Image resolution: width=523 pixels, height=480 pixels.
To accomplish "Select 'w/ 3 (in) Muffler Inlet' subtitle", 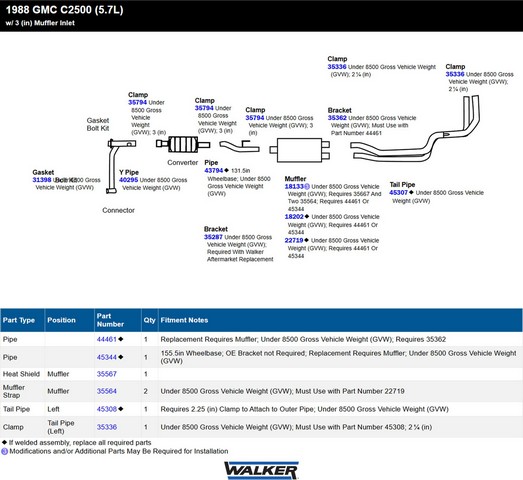I will point(40,23).
